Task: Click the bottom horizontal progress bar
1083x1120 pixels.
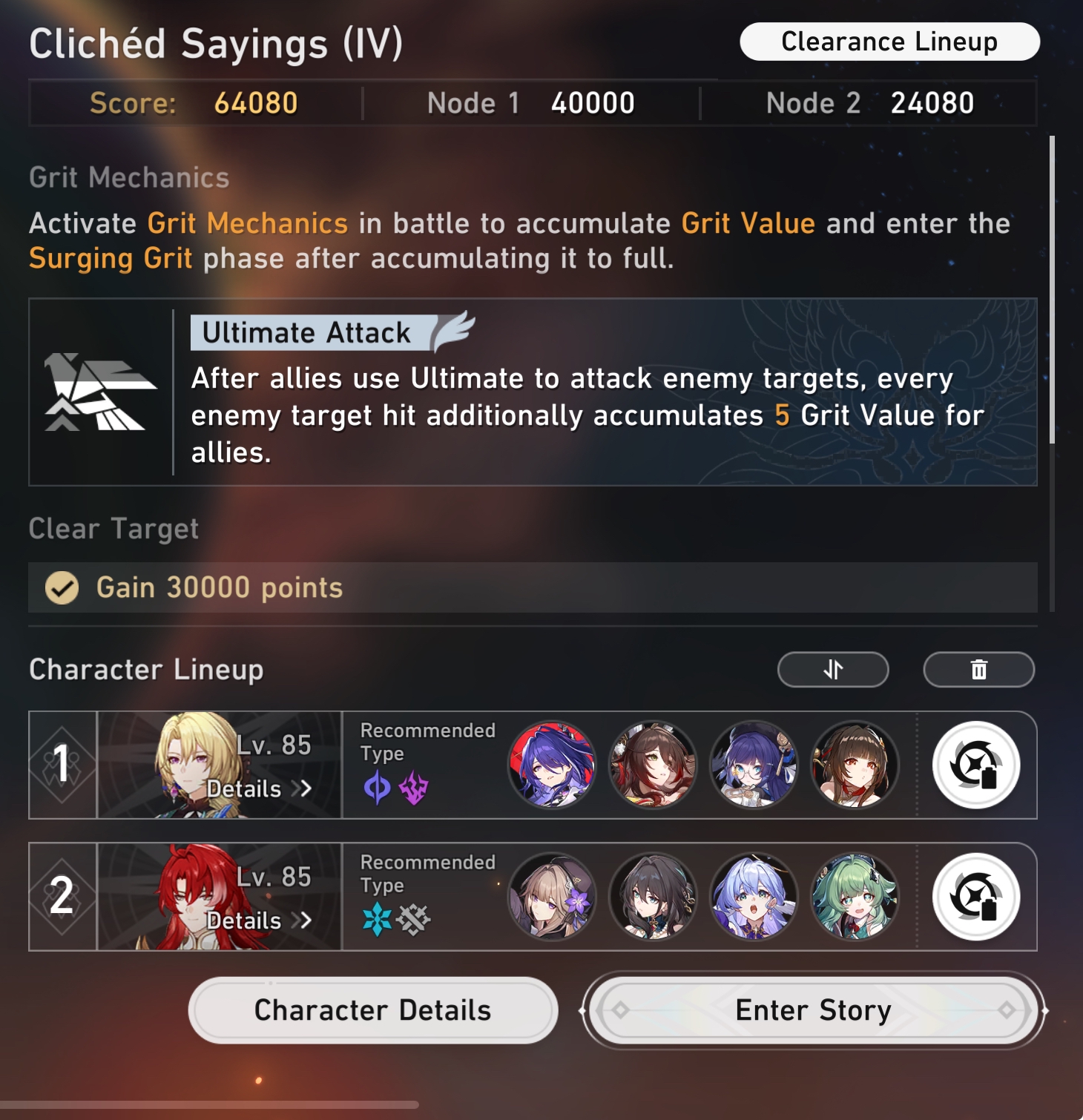Action: pos(209,1105)
